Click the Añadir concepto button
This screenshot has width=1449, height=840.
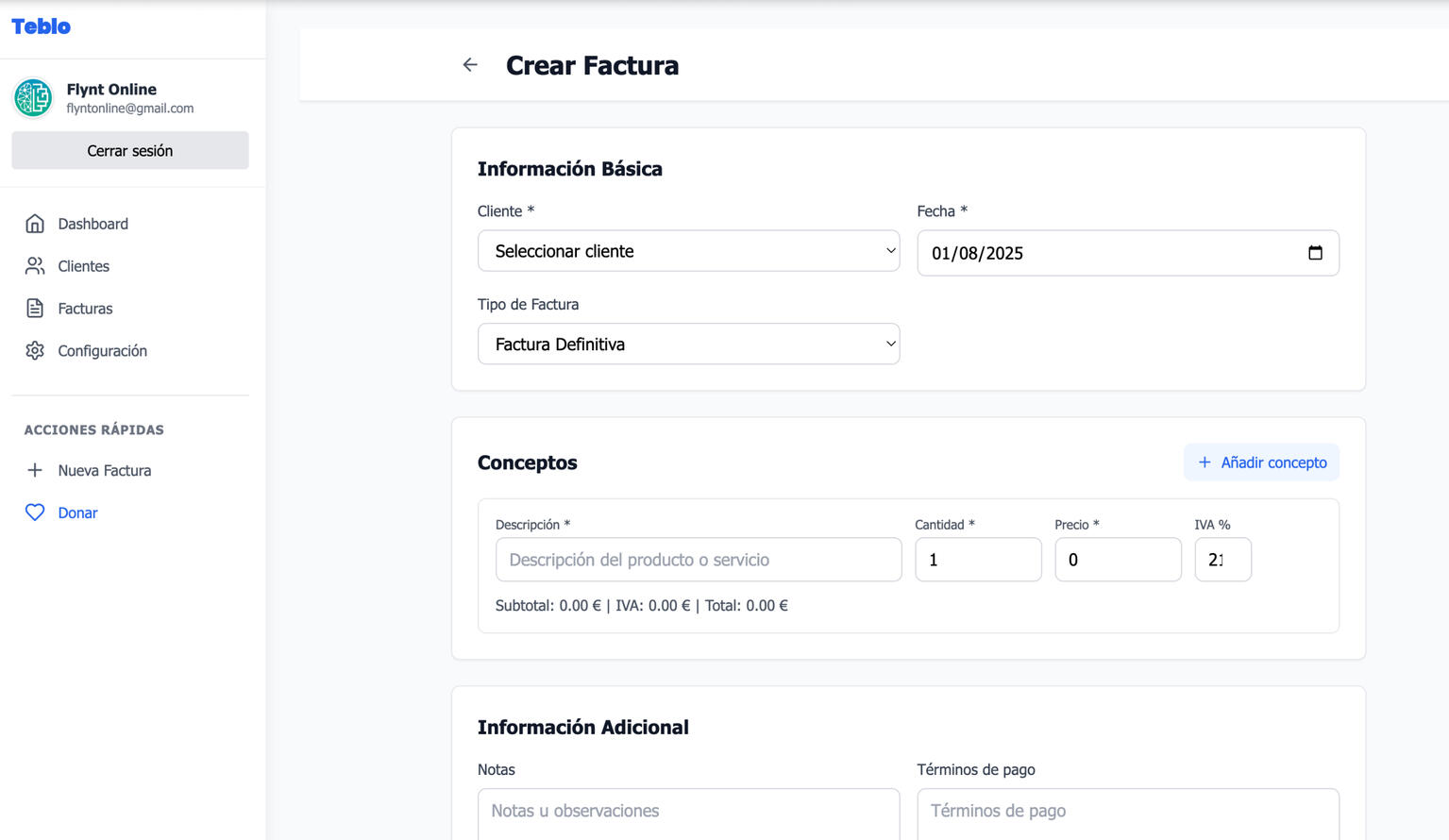coord(1261,462)
